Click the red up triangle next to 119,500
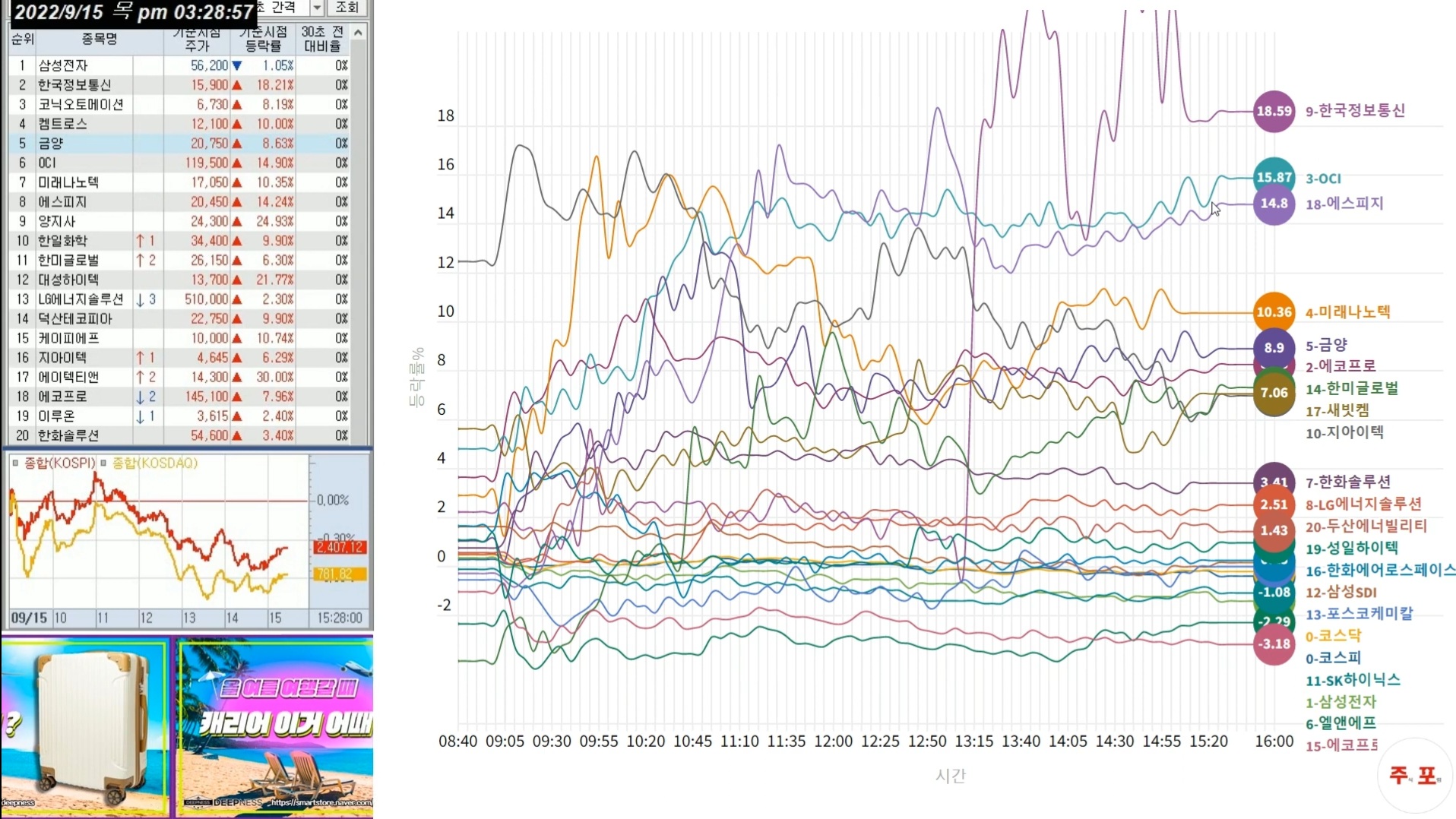This screenshot has width=1456, height=819. pyautogui.click(x=236, y=163)
